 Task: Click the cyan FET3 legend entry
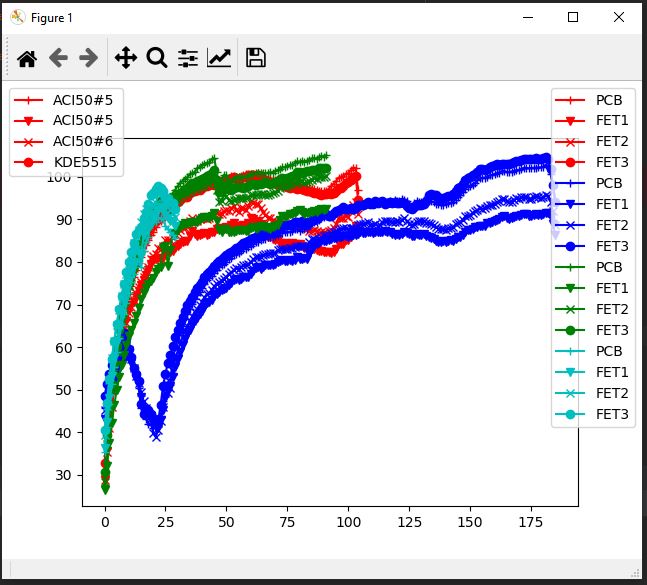(x=591, y=414)
